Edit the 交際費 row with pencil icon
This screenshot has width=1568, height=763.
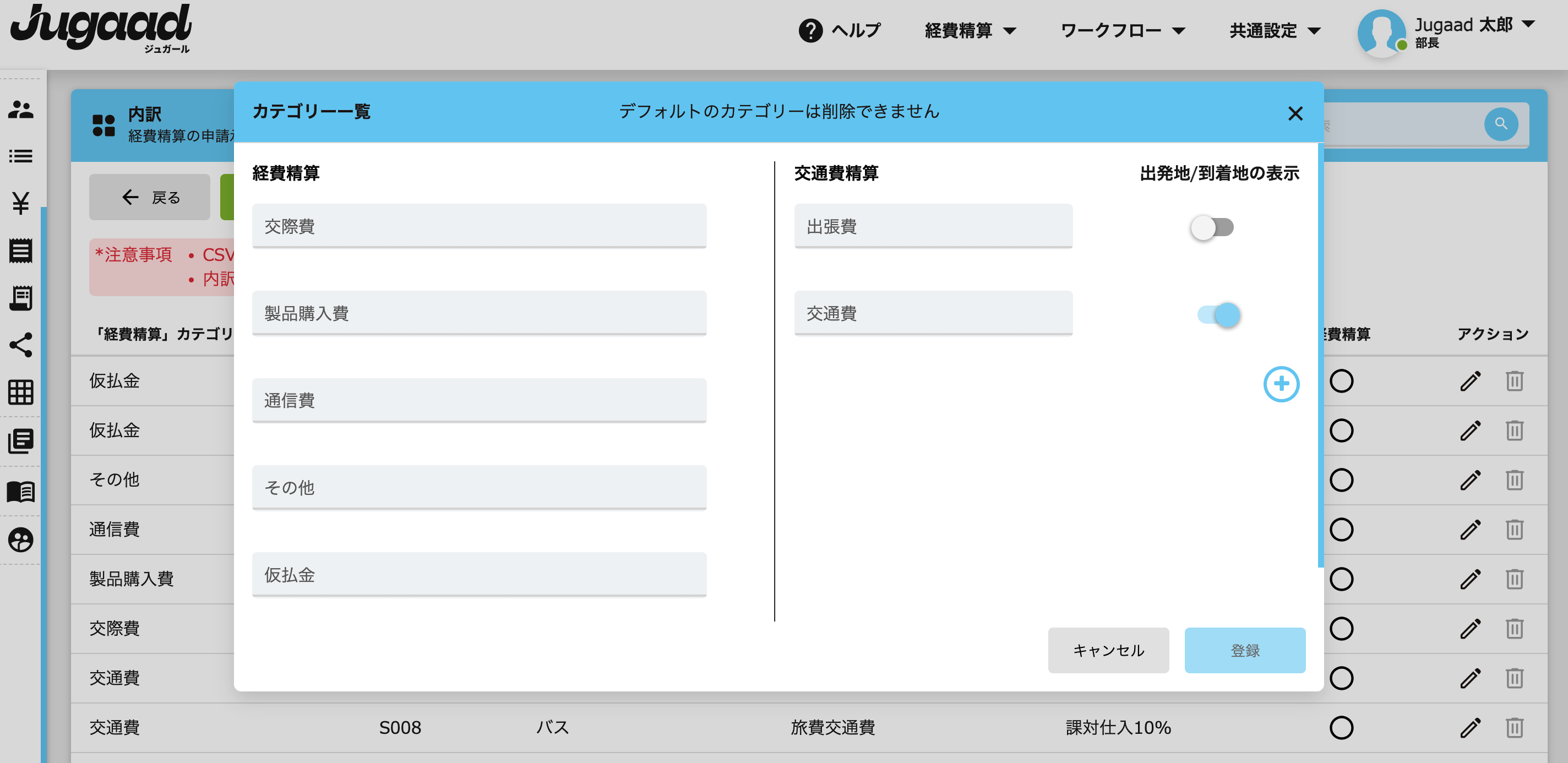pos(1470,629)
